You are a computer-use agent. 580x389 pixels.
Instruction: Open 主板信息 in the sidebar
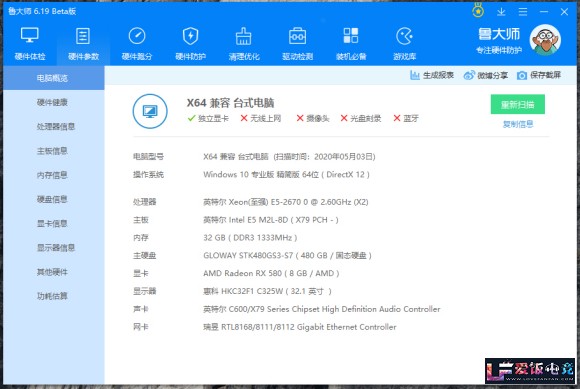(x=52, y=150)
